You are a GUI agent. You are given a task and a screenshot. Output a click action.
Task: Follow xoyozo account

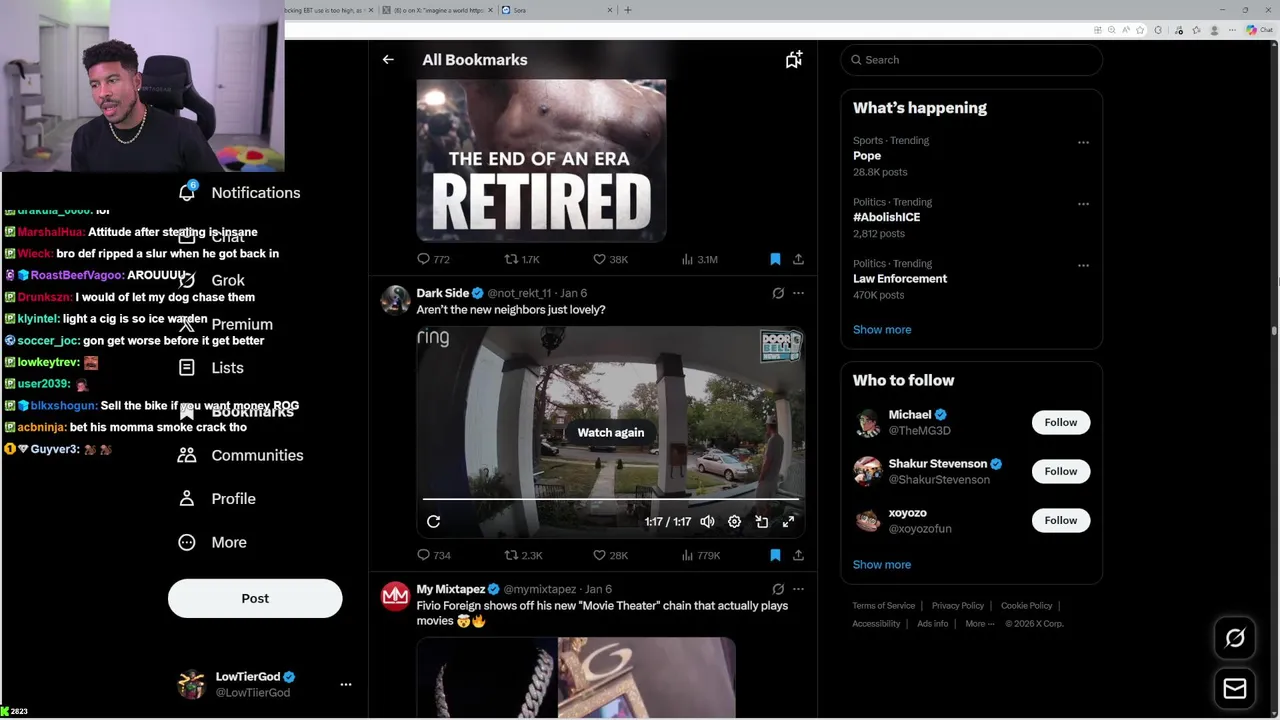point(1061,520)
